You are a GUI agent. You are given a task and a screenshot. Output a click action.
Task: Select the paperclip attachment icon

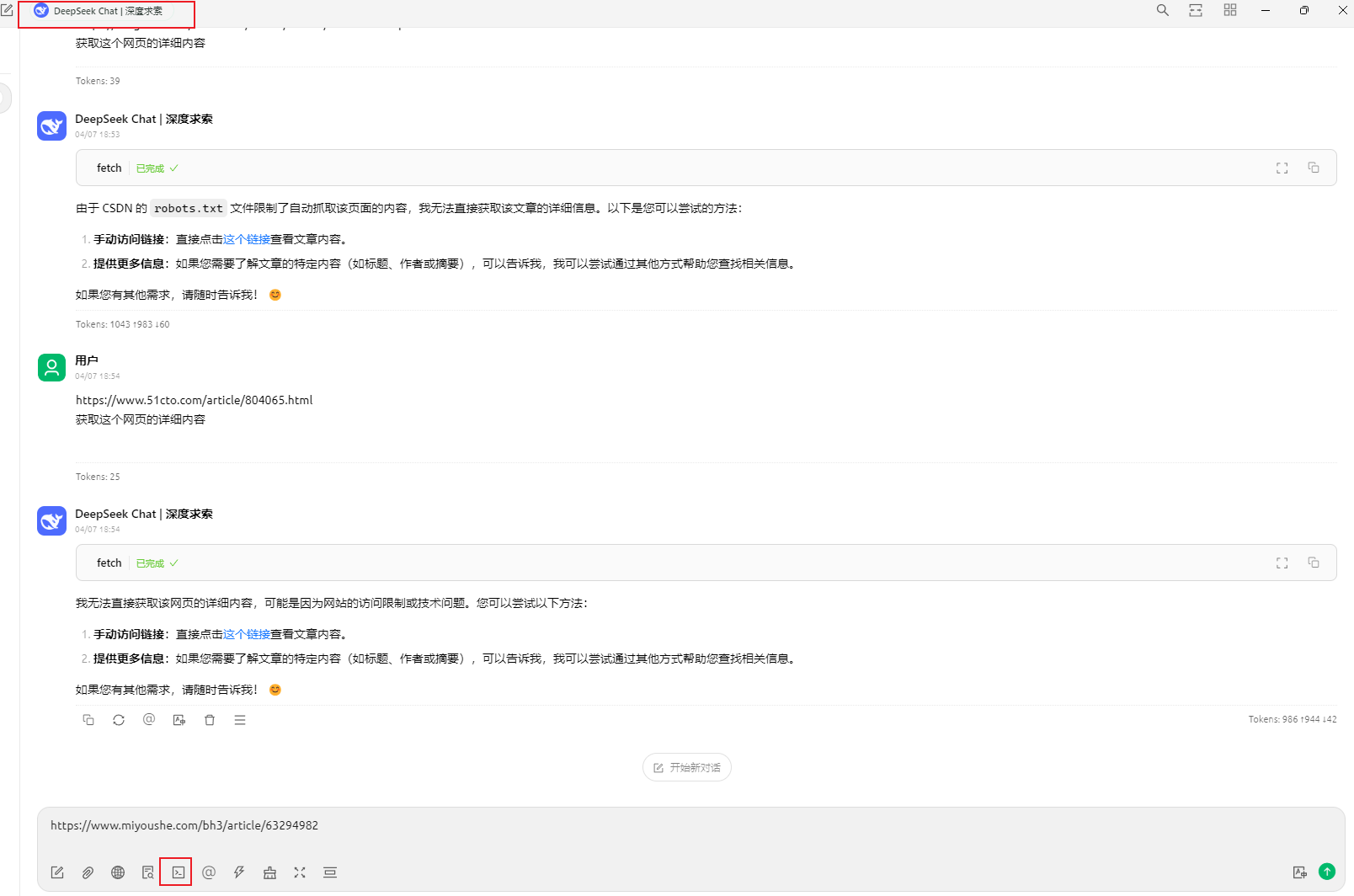(x=88, y=872)
